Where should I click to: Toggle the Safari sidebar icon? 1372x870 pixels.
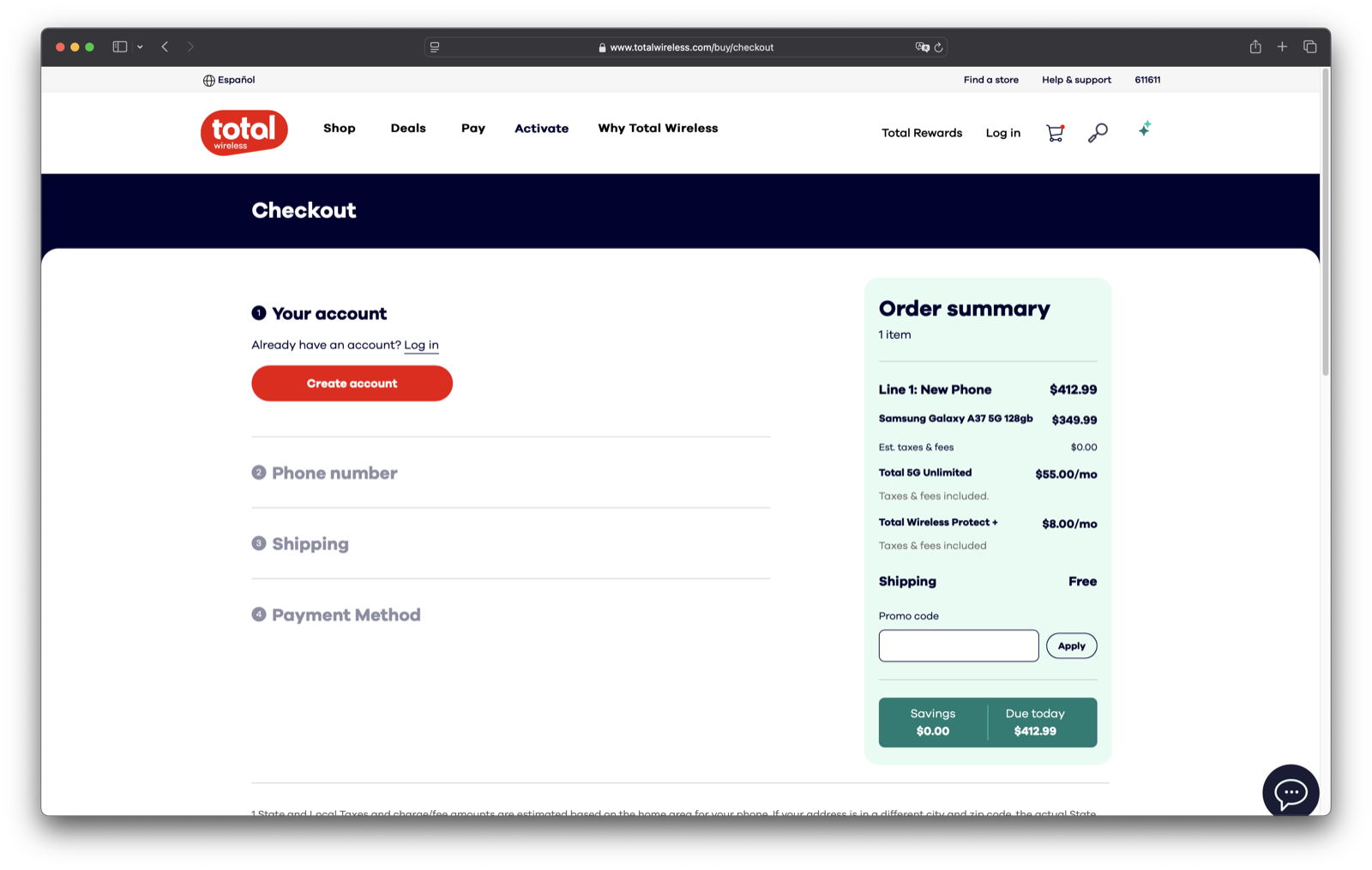click(x=120, y=47)
